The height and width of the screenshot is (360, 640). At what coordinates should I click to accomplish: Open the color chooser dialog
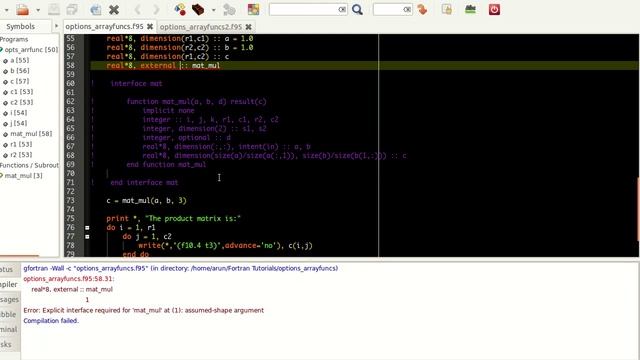253,9
